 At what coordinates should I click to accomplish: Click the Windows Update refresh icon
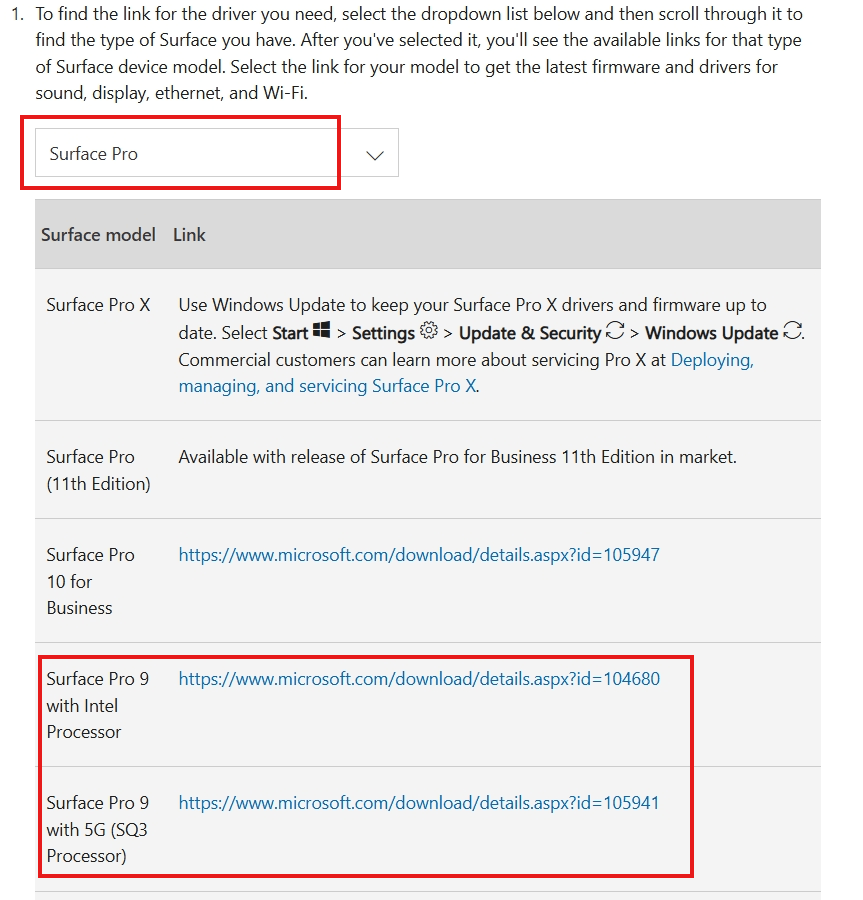coord(792,331)
